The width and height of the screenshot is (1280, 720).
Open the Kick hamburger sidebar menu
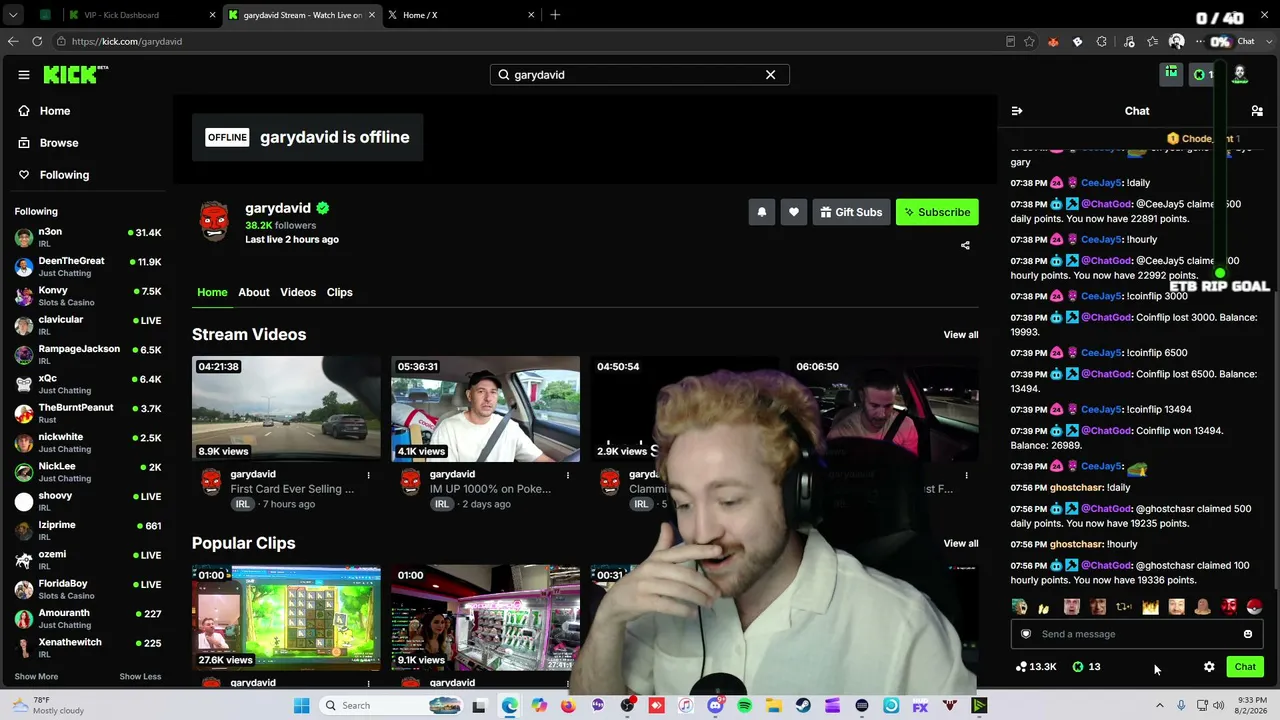click(24, 75)
